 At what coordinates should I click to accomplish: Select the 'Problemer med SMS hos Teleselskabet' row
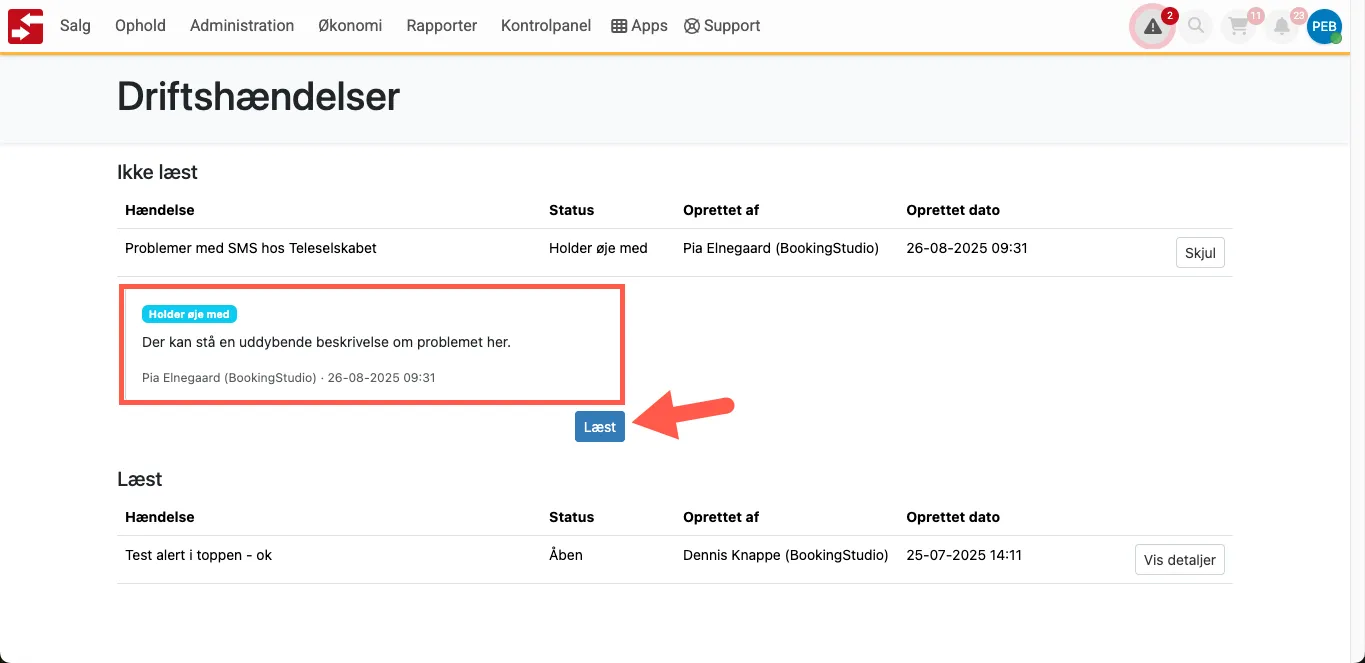(x=251, y=248)
